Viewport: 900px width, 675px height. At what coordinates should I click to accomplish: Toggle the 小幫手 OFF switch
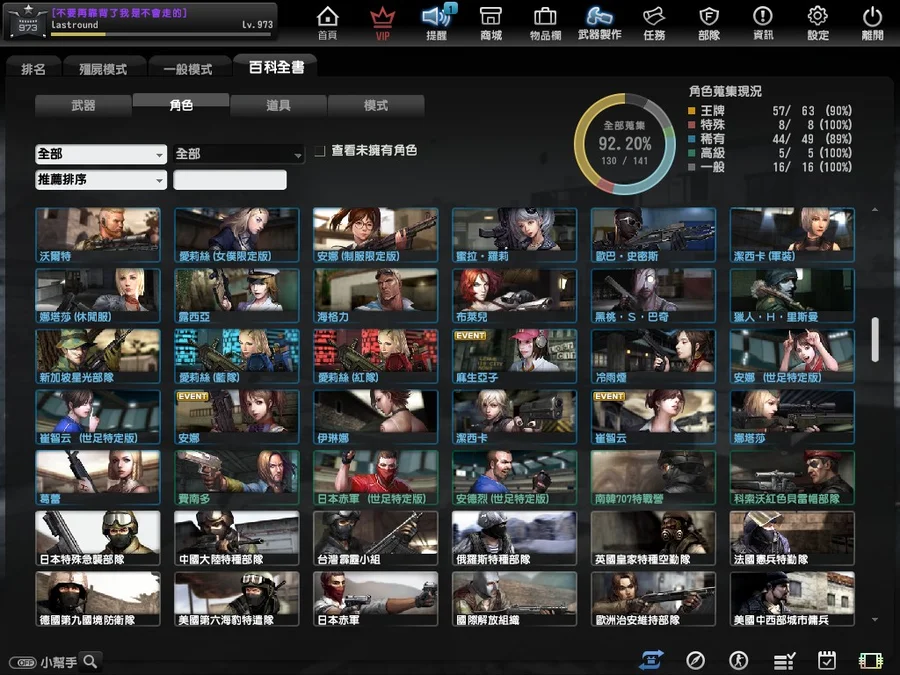point(23,662)
